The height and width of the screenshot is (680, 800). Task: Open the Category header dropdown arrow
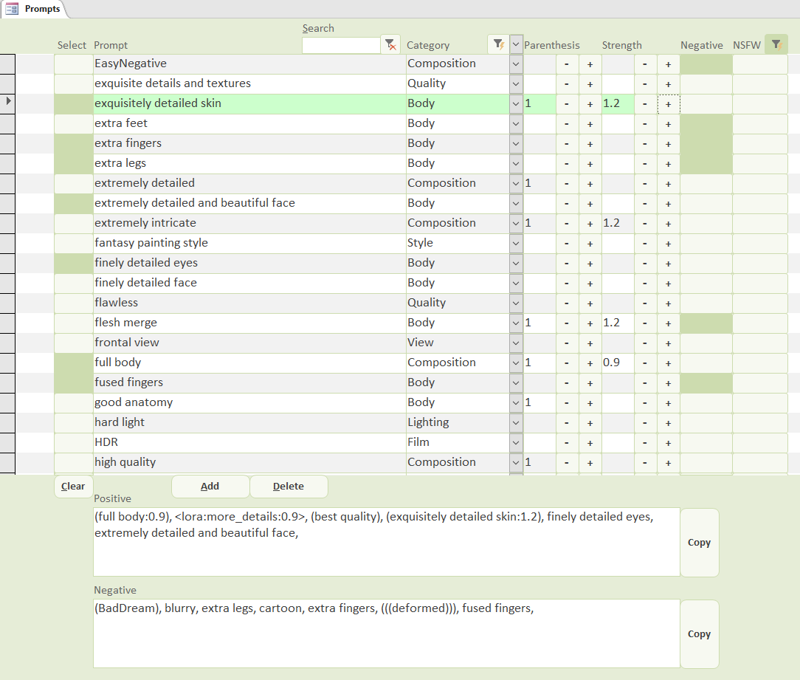pyautogui.click(x=516, y=45)
